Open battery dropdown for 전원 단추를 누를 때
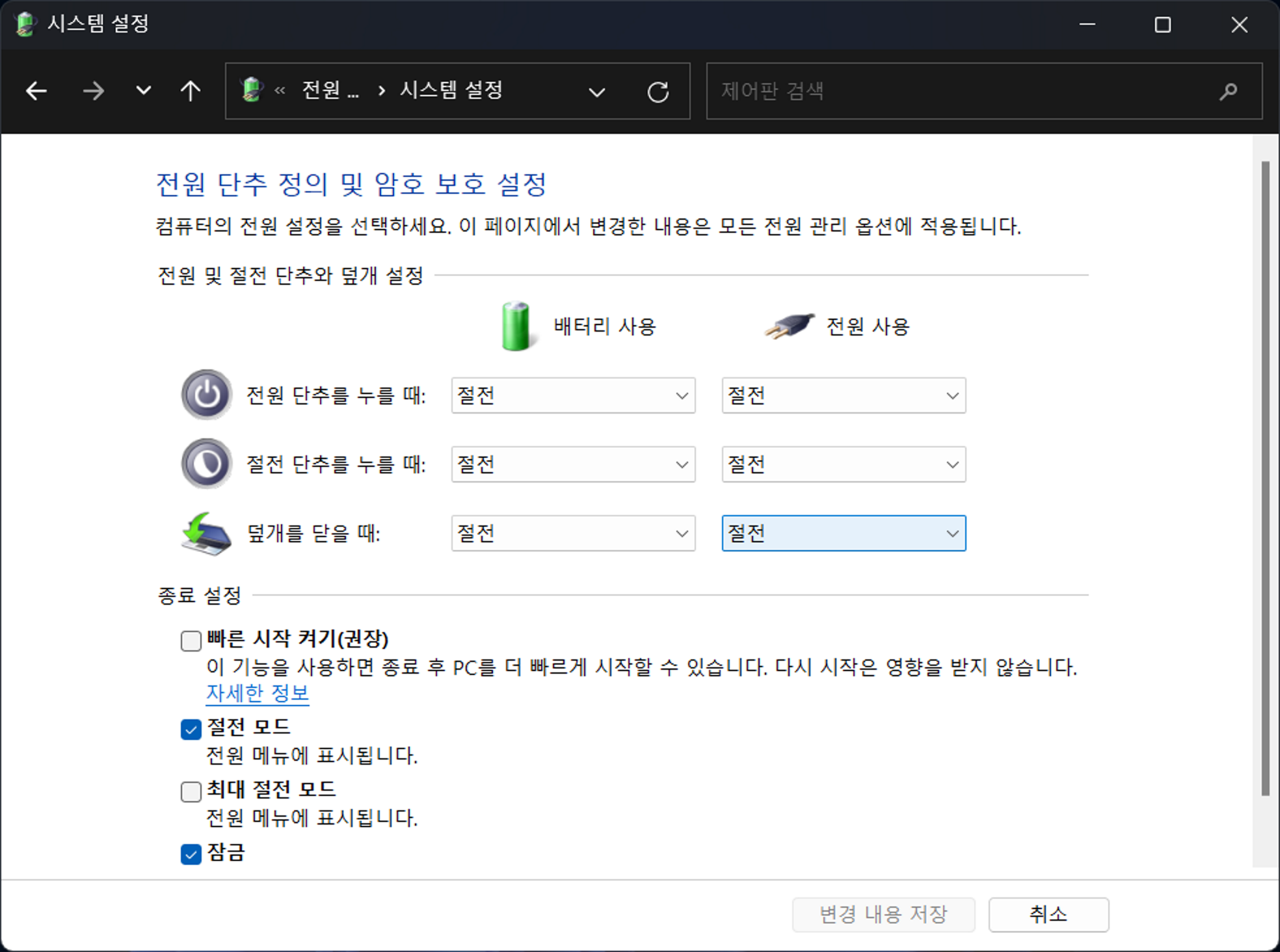1280x952 pixels. click(573, 395)
